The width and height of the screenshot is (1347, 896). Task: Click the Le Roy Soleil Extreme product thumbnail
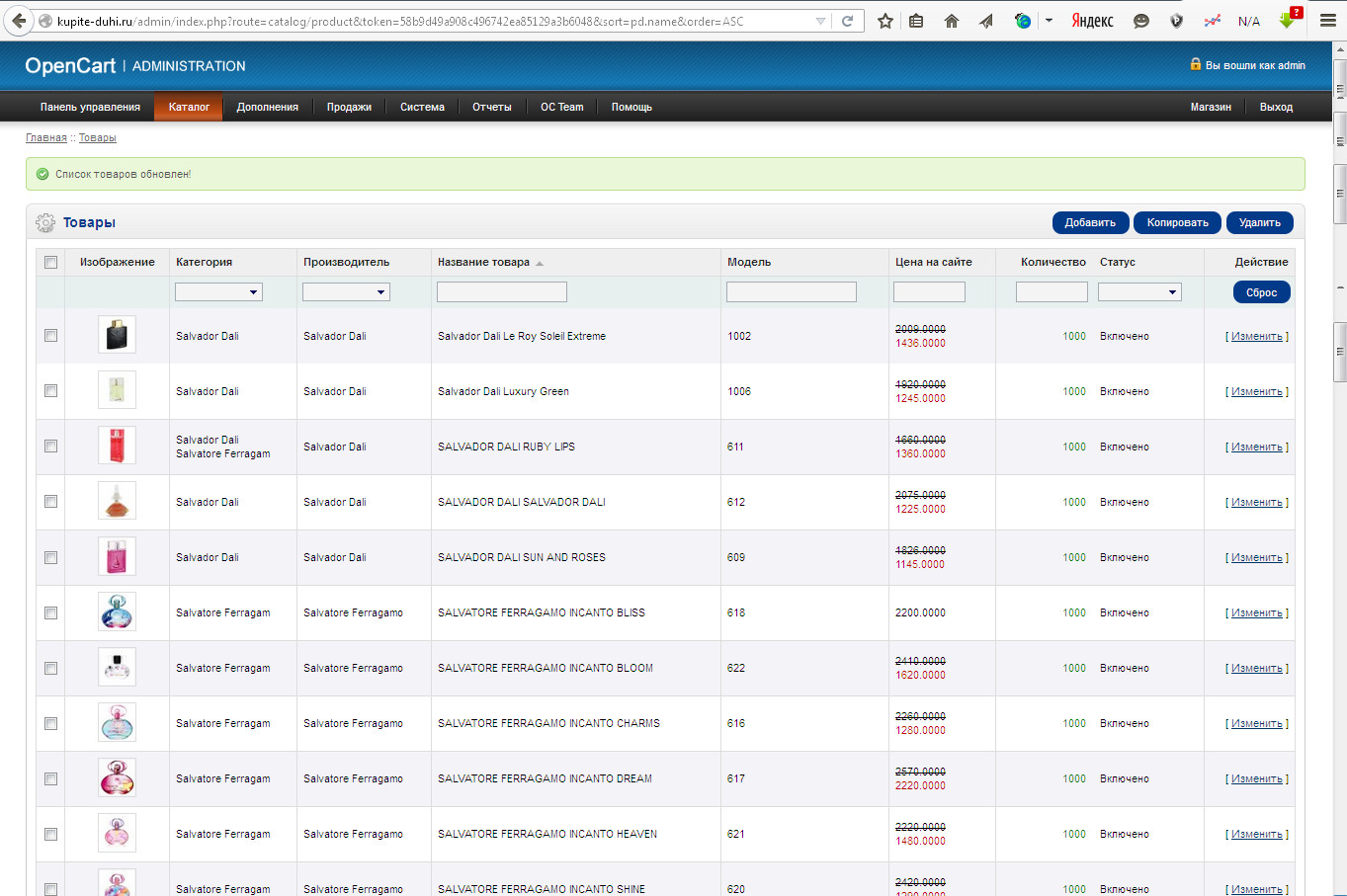coord(117,335)
